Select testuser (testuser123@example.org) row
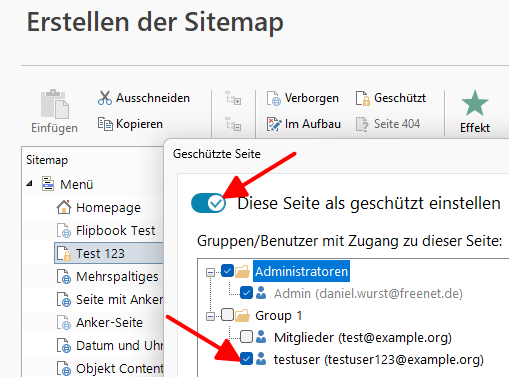This screenshot has width=509, height=377. coord(379,360)
